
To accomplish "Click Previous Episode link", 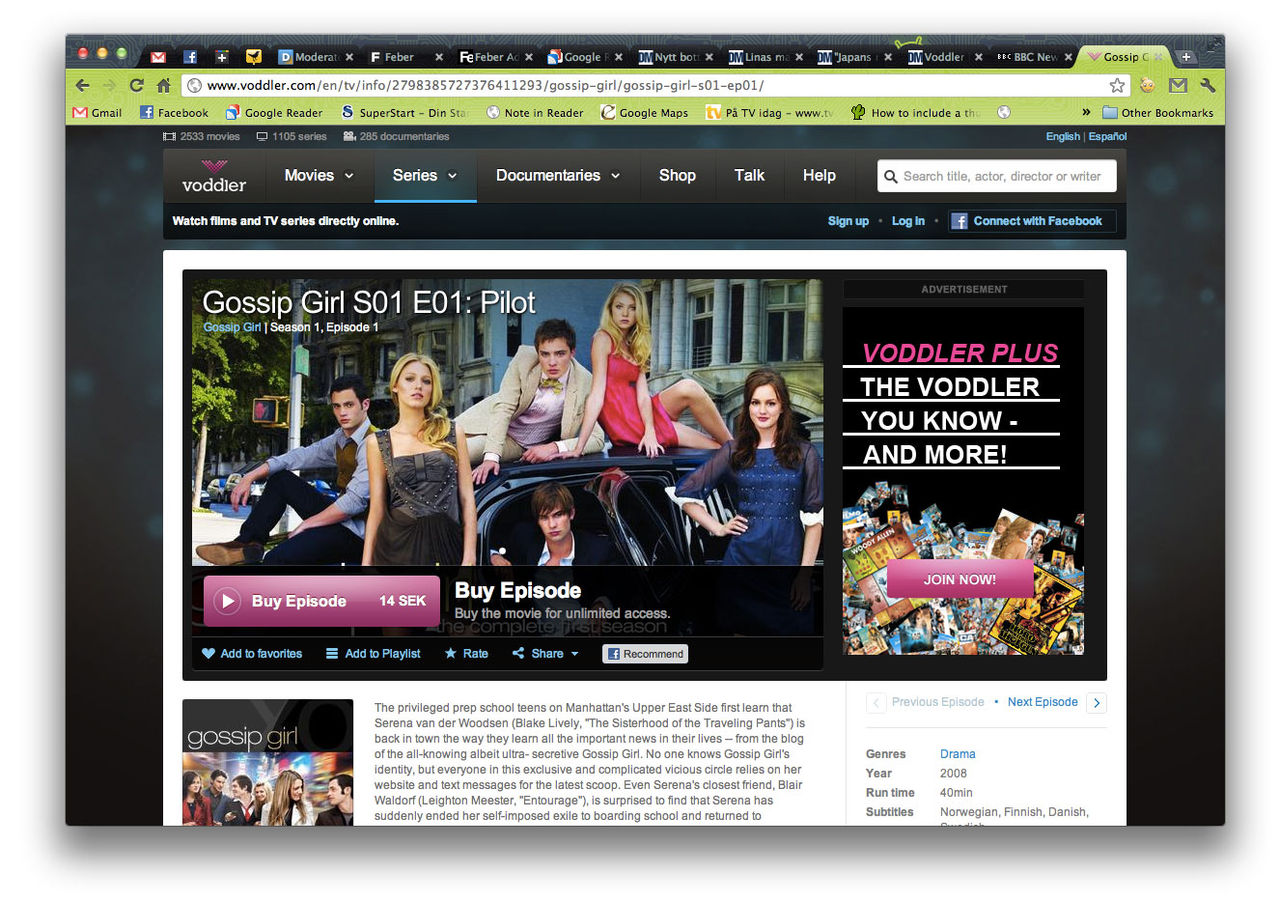I will 938,702.
